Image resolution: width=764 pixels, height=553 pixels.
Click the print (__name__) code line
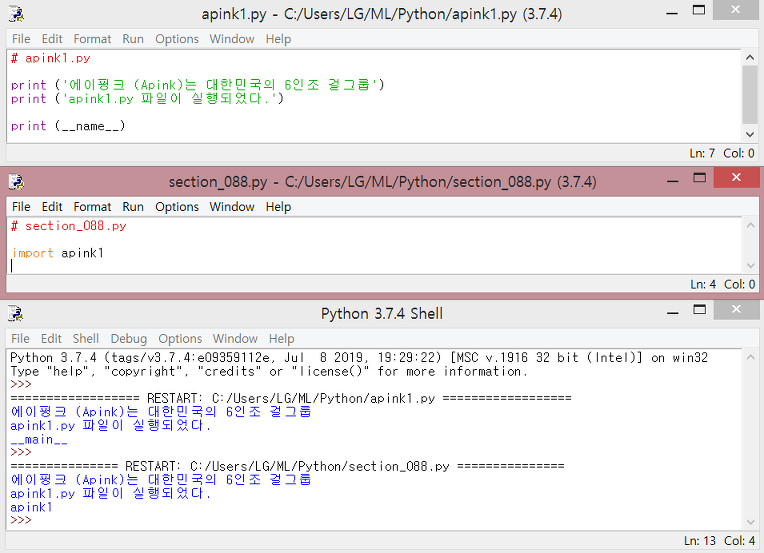coord(68,126)
